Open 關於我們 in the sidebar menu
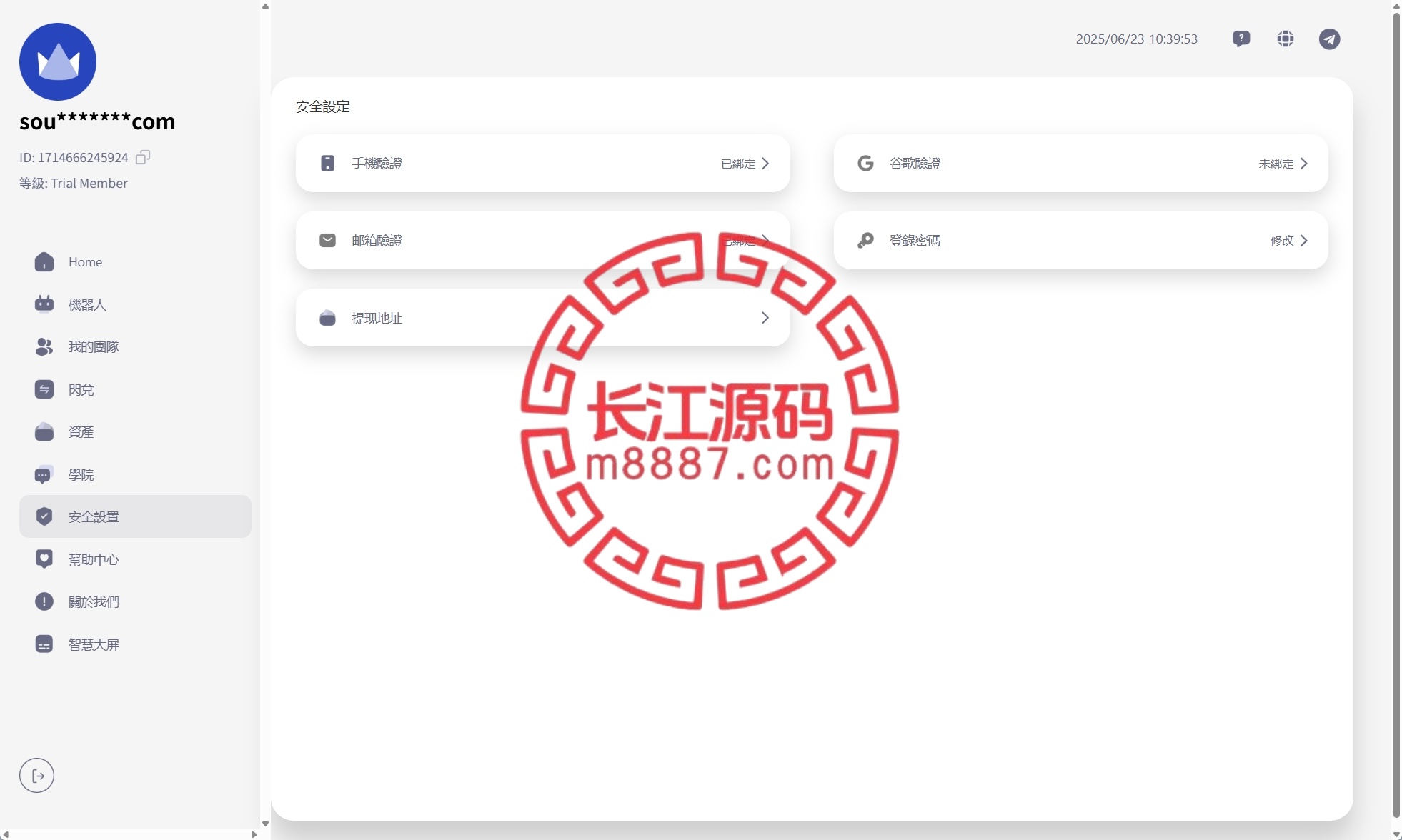 click(135, 601)
